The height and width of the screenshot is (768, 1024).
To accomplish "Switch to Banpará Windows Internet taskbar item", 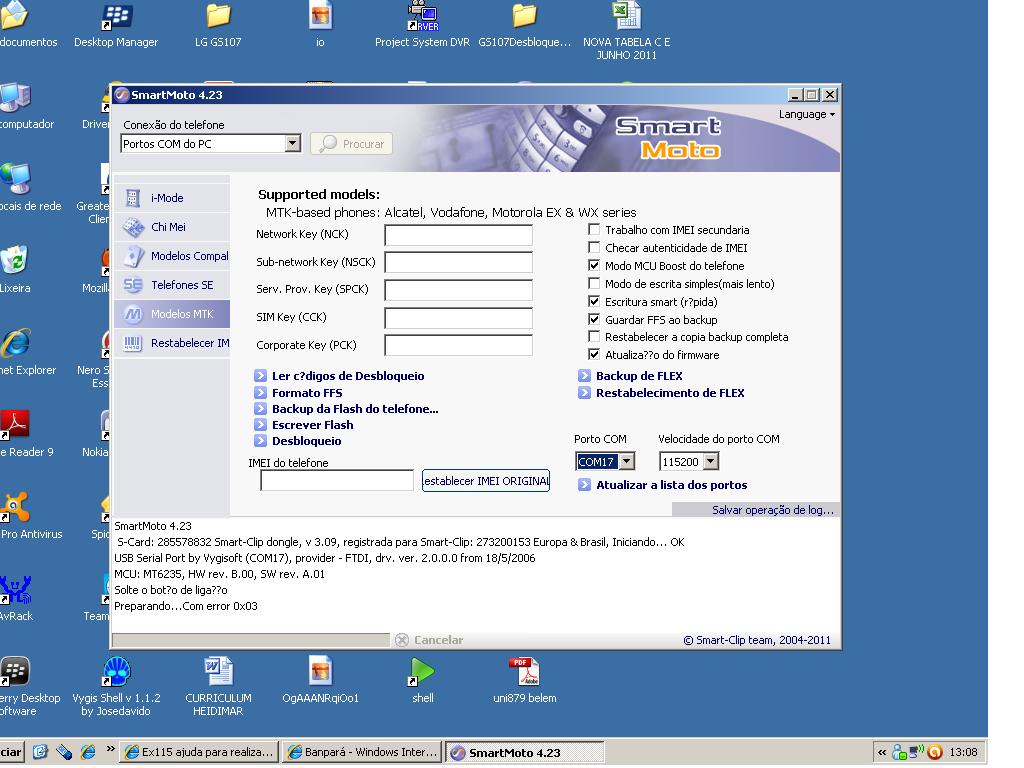I will 362,752.
